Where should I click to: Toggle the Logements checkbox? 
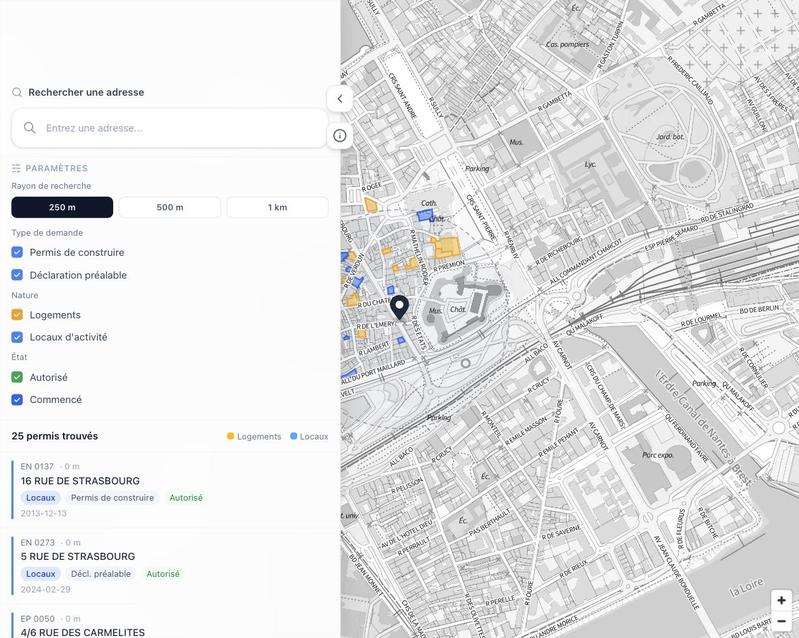[x=17, y=315]
